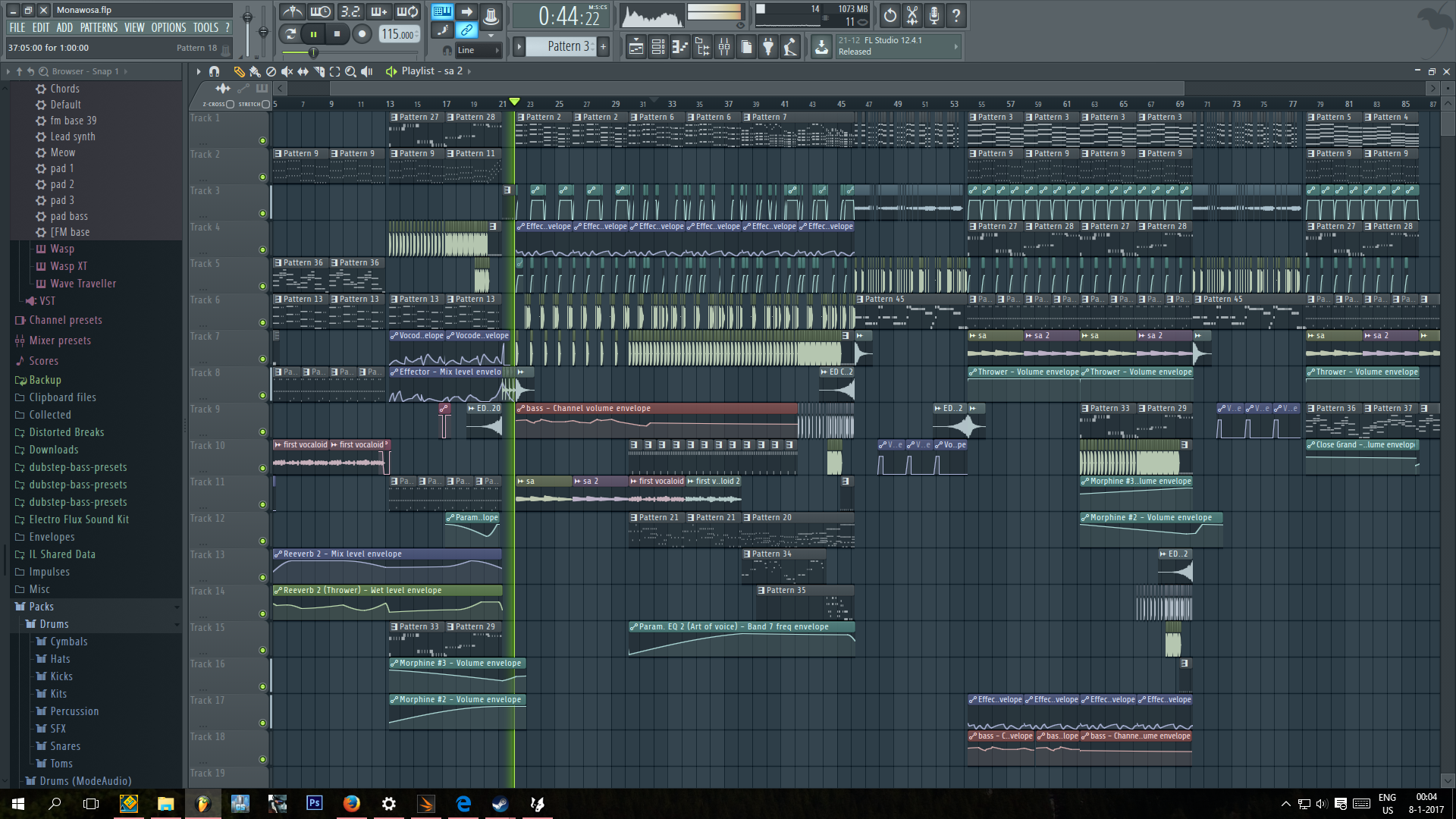Image resolution: width=1456 pixels, height=819 pixels.
Task: Mute Track 10 via its green light
Action: (x=262, y=468)
